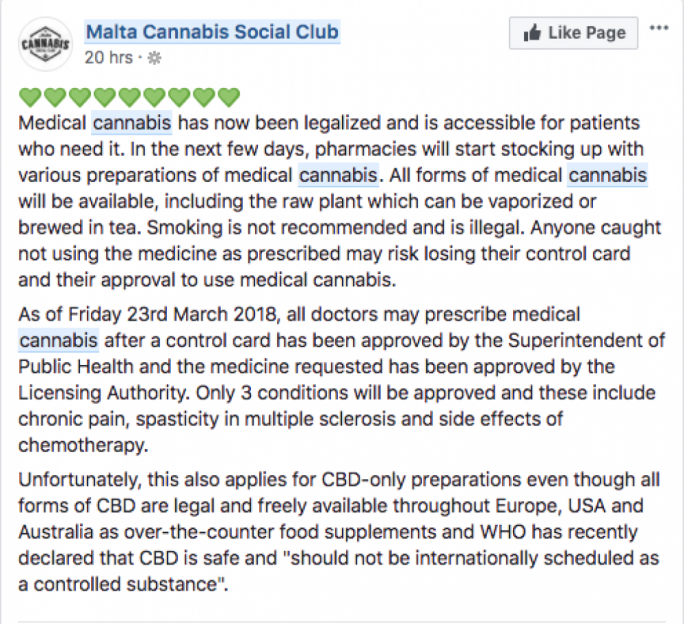Open the Malta Cannabis Social Club page name
Screen dimensions: 684x624
coord(212,32)
